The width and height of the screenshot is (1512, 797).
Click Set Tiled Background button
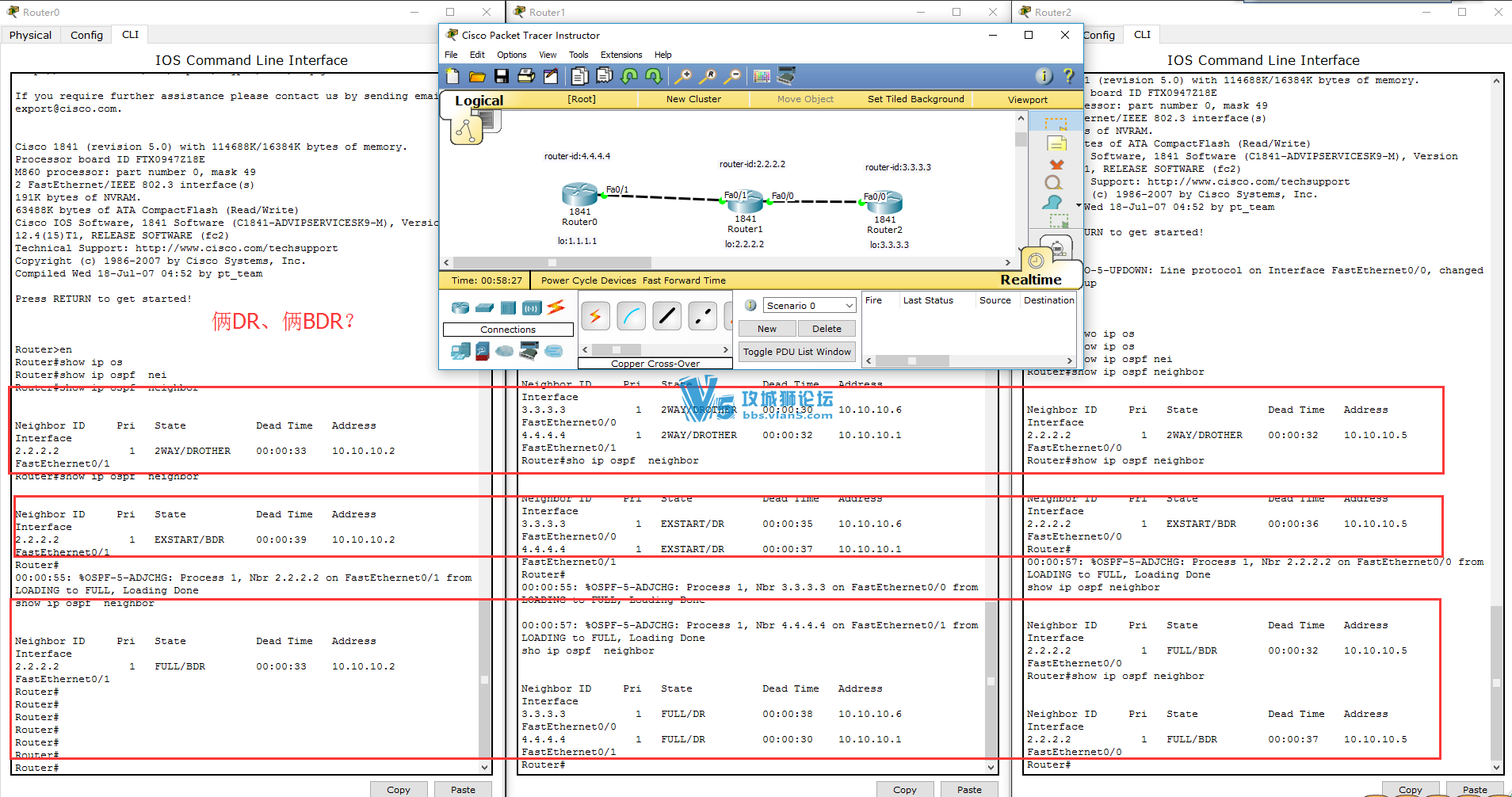[916, 99]
